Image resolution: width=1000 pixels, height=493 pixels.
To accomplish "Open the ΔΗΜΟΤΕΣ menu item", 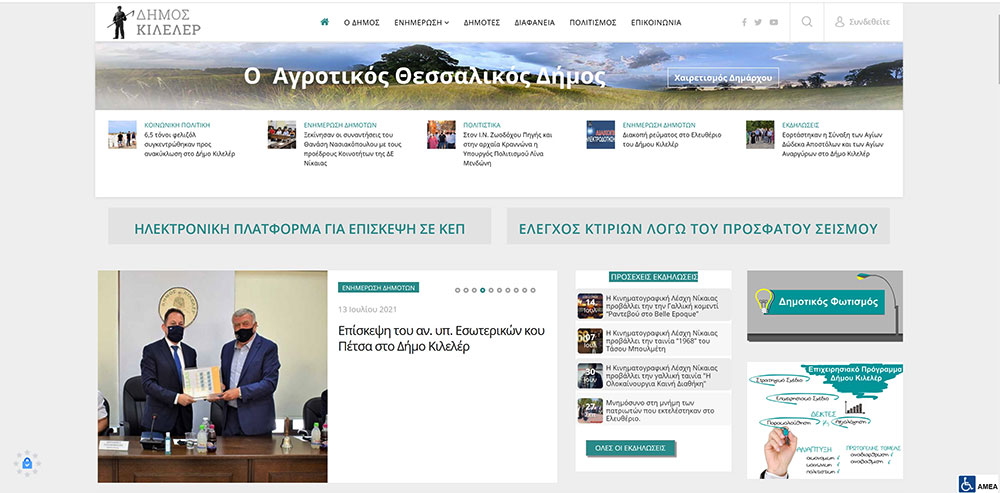I will [x=482, y=22].
